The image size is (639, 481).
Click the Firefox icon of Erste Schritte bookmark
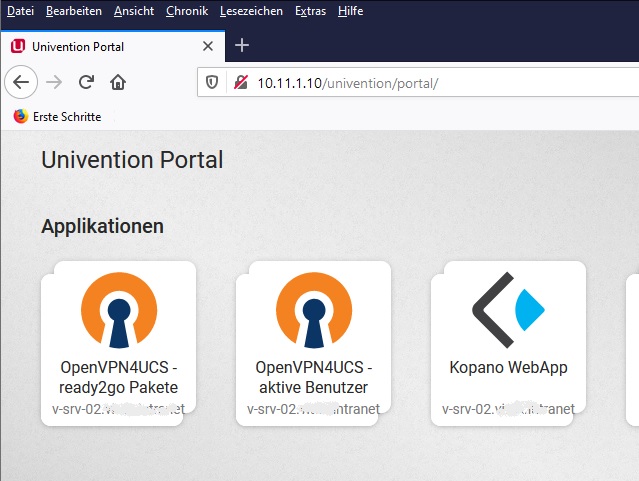(21, 116)
